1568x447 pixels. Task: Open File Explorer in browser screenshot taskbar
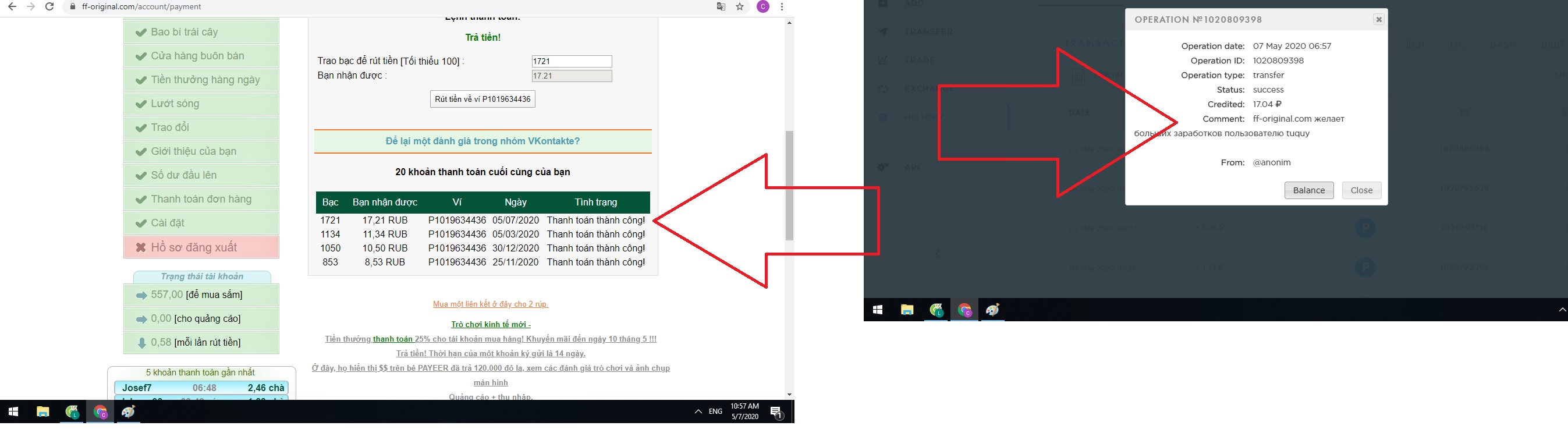pyautogui.click(x=42, y=412)
